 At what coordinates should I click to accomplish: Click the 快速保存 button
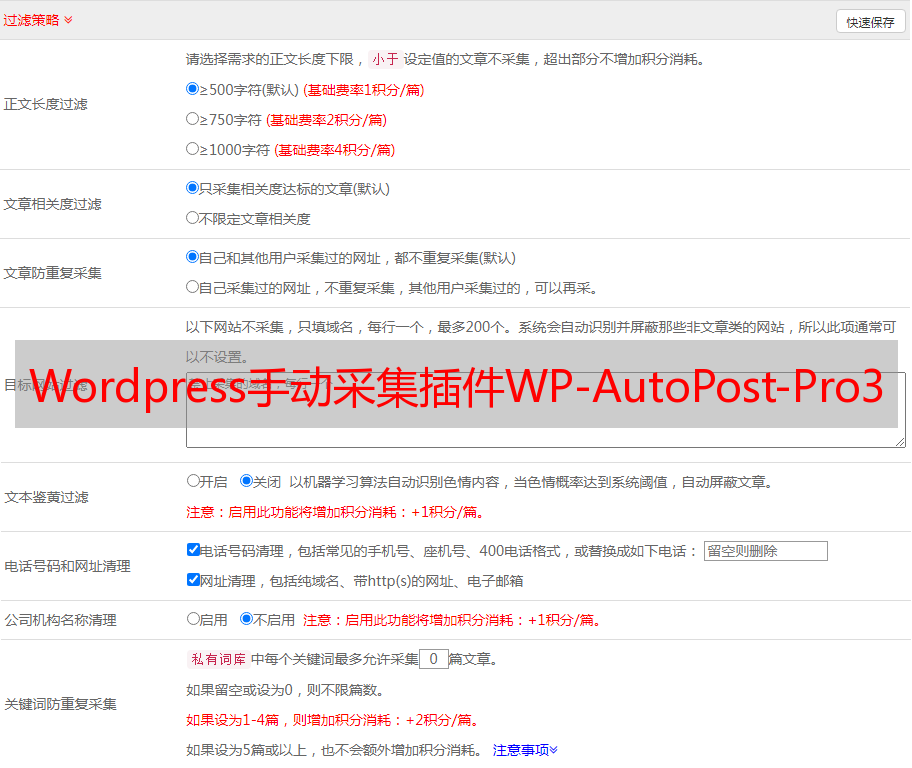pyautogui.click(x=870, y=22)
